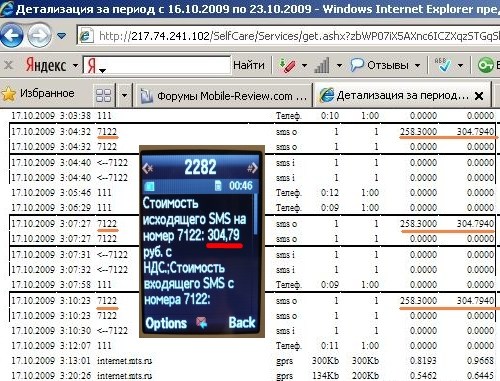
Task: Click the ABC spell check icon
Action: (442, 65)
